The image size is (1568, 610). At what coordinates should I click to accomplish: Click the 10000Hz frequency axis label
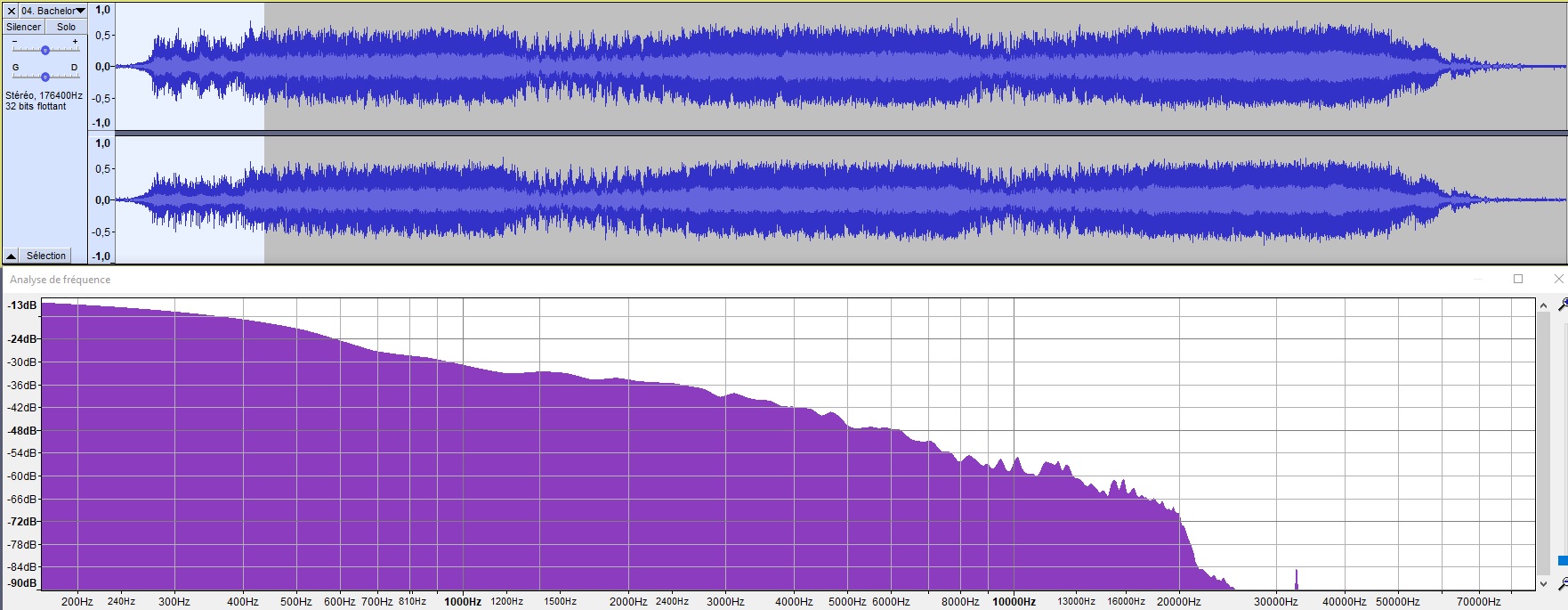[x=1014, y=601]
